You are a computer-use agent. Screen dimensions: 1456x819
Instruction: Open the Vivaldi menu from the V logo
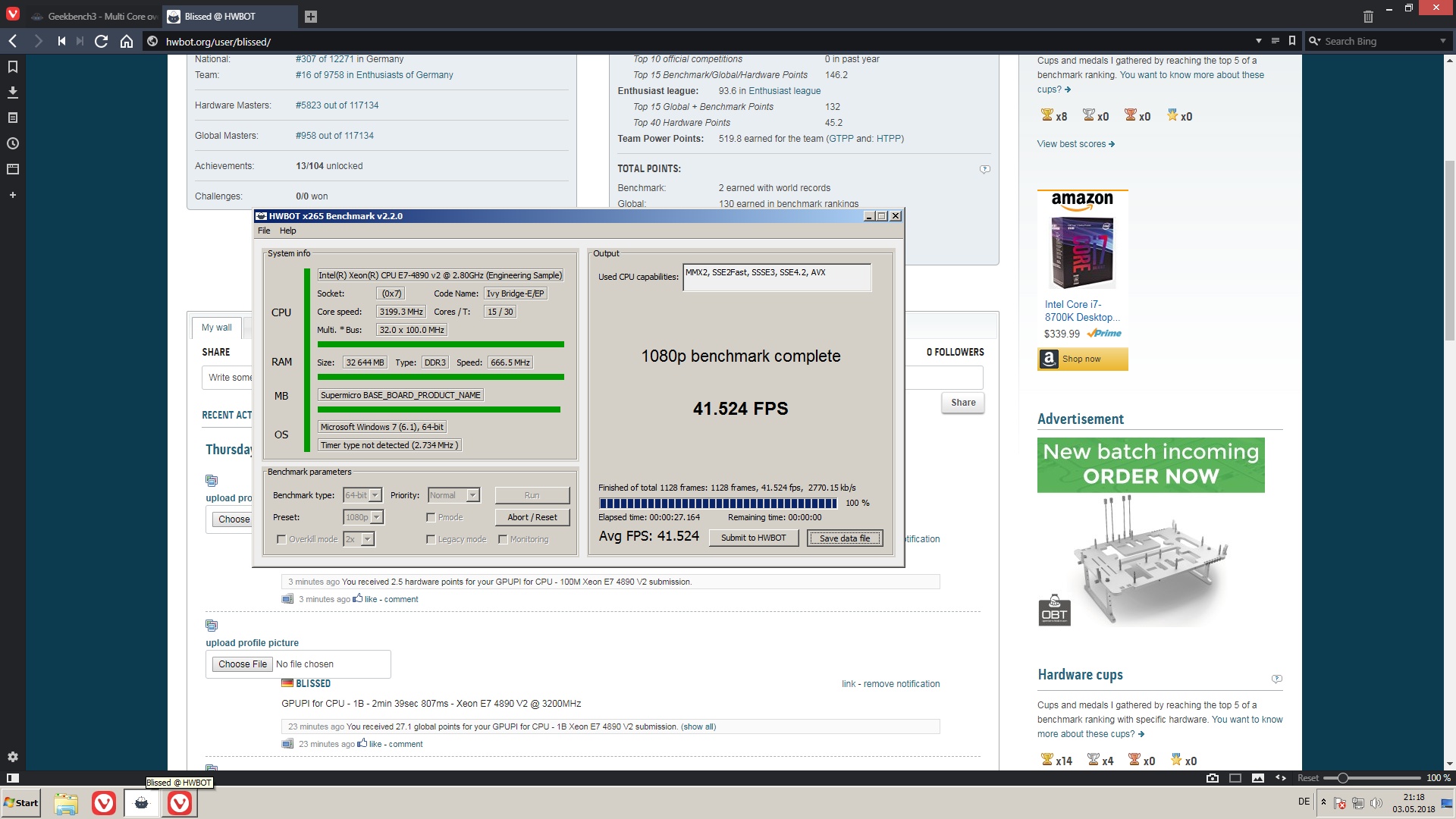(x=12, y=14)
